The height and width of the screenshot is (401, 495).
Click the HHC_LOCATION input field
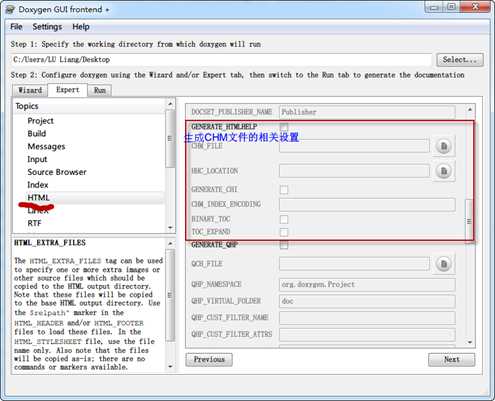click(354, 171)
